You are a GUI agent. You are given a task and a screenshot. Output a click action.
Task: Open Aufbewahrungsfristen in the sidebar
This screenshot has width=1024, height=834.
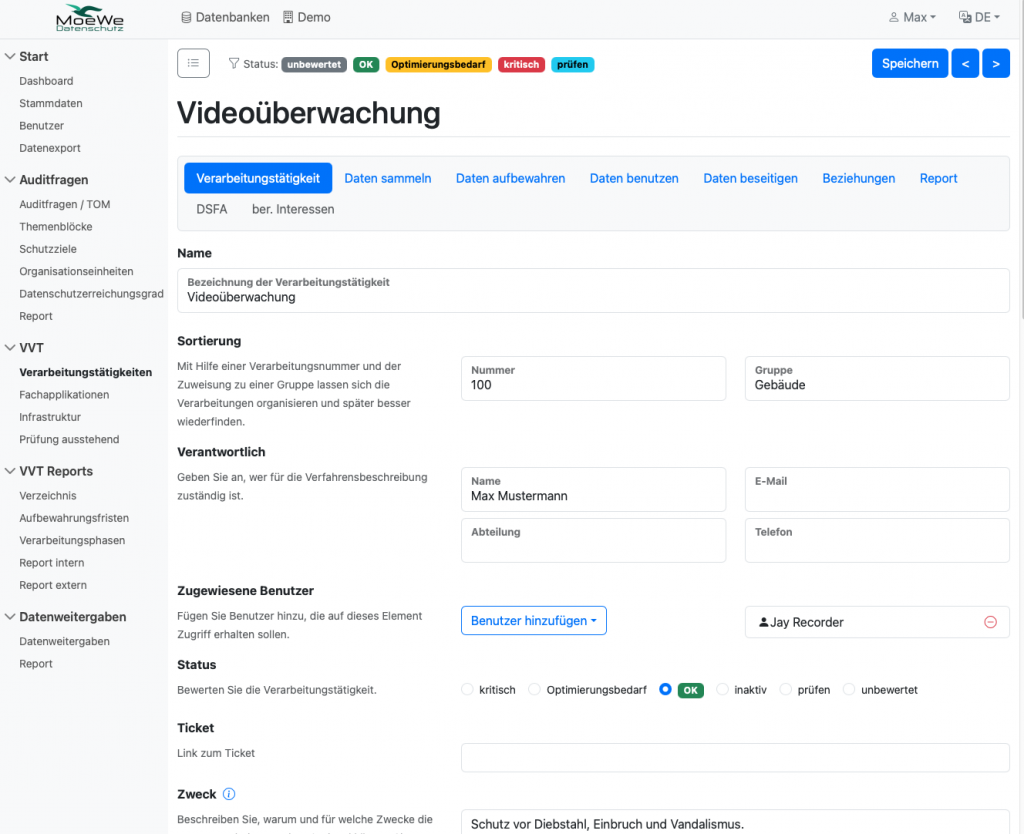(74, 518)
